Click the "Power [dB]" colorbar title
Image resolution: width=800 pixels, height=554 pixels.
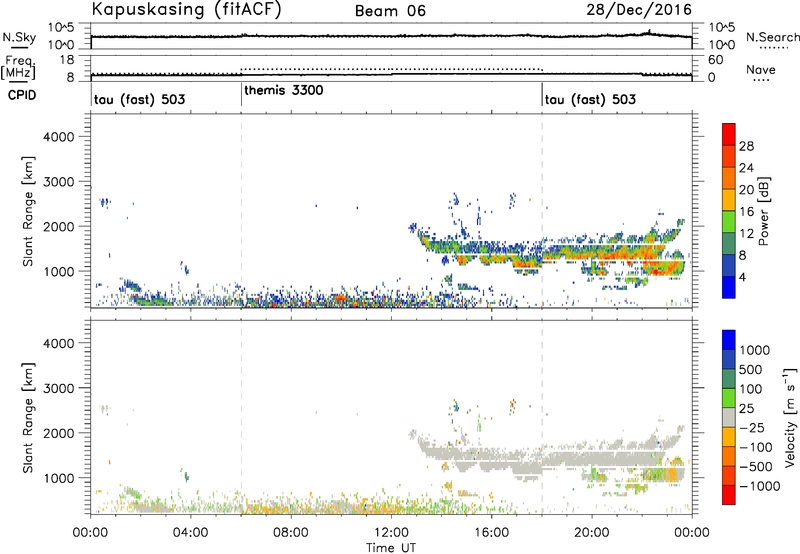[764, 211]
